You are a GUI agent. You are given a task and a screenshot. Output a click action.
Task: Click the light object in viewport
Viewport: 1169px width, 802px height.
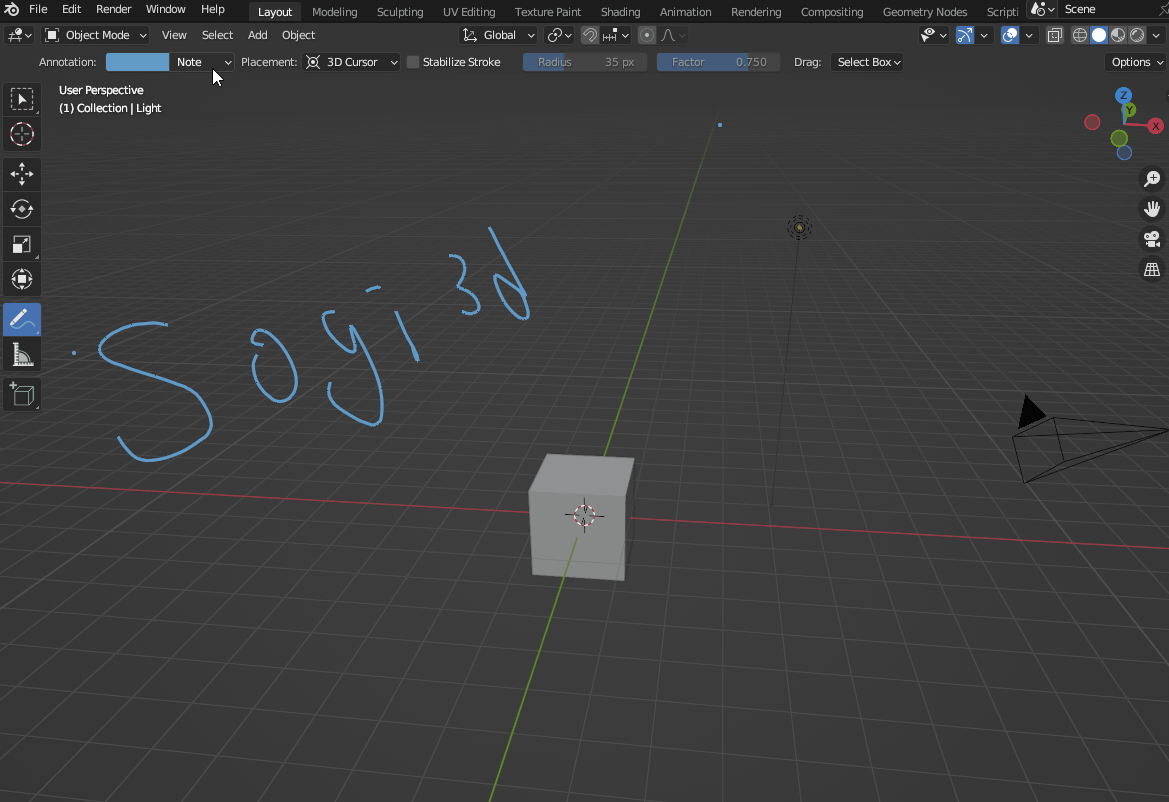click(x=799, y=227)
